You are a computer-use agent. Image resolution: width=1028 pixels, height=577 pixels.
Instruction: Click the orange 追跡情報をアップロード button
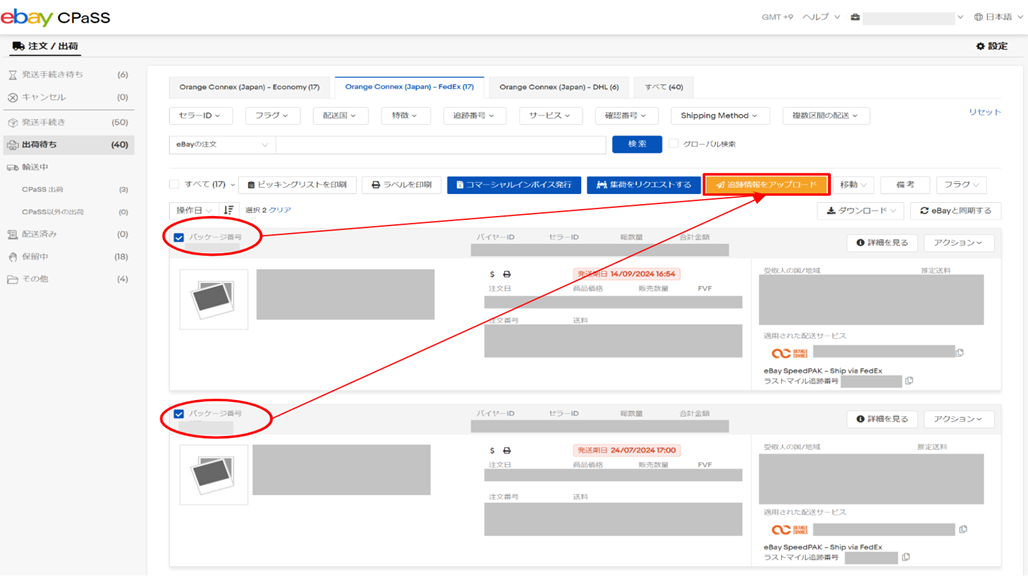click(x=767, y=185)
